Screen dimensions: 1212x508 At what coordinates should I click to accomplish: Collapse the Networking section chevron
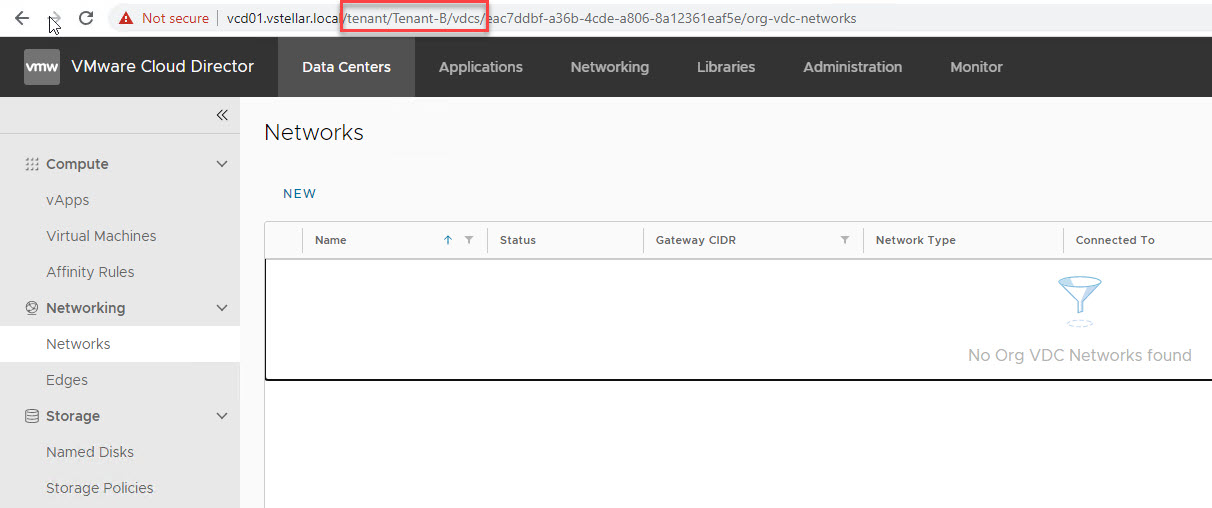click(222, 308)
